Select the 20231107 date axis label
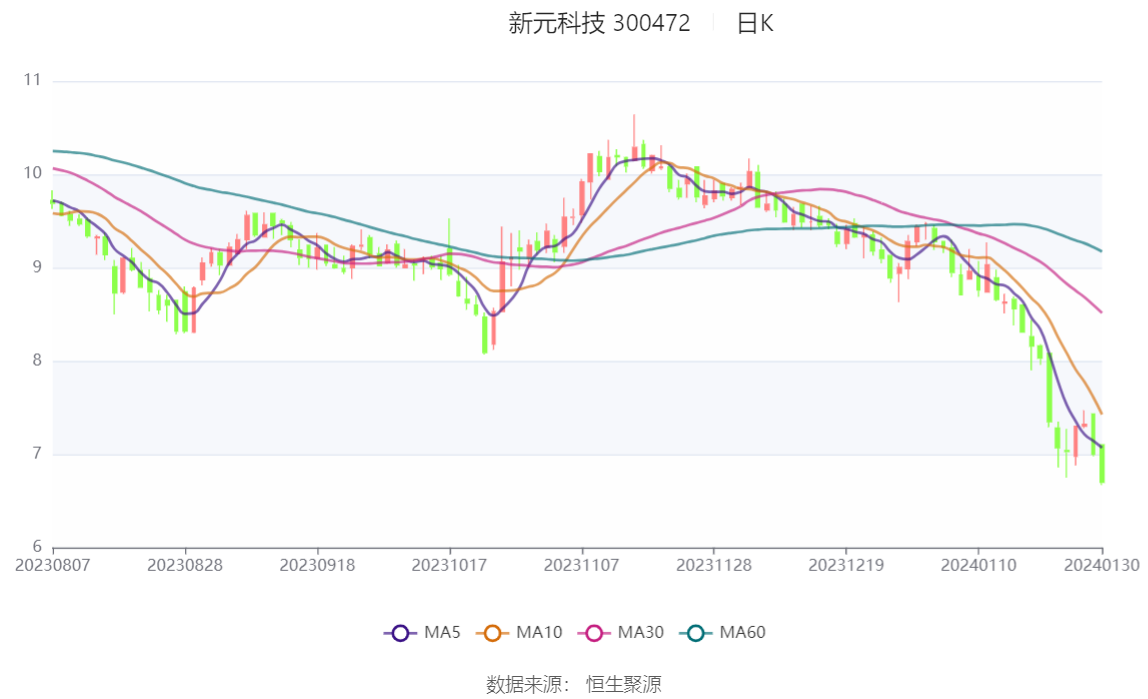The image size is (1148, 699). 581,565
